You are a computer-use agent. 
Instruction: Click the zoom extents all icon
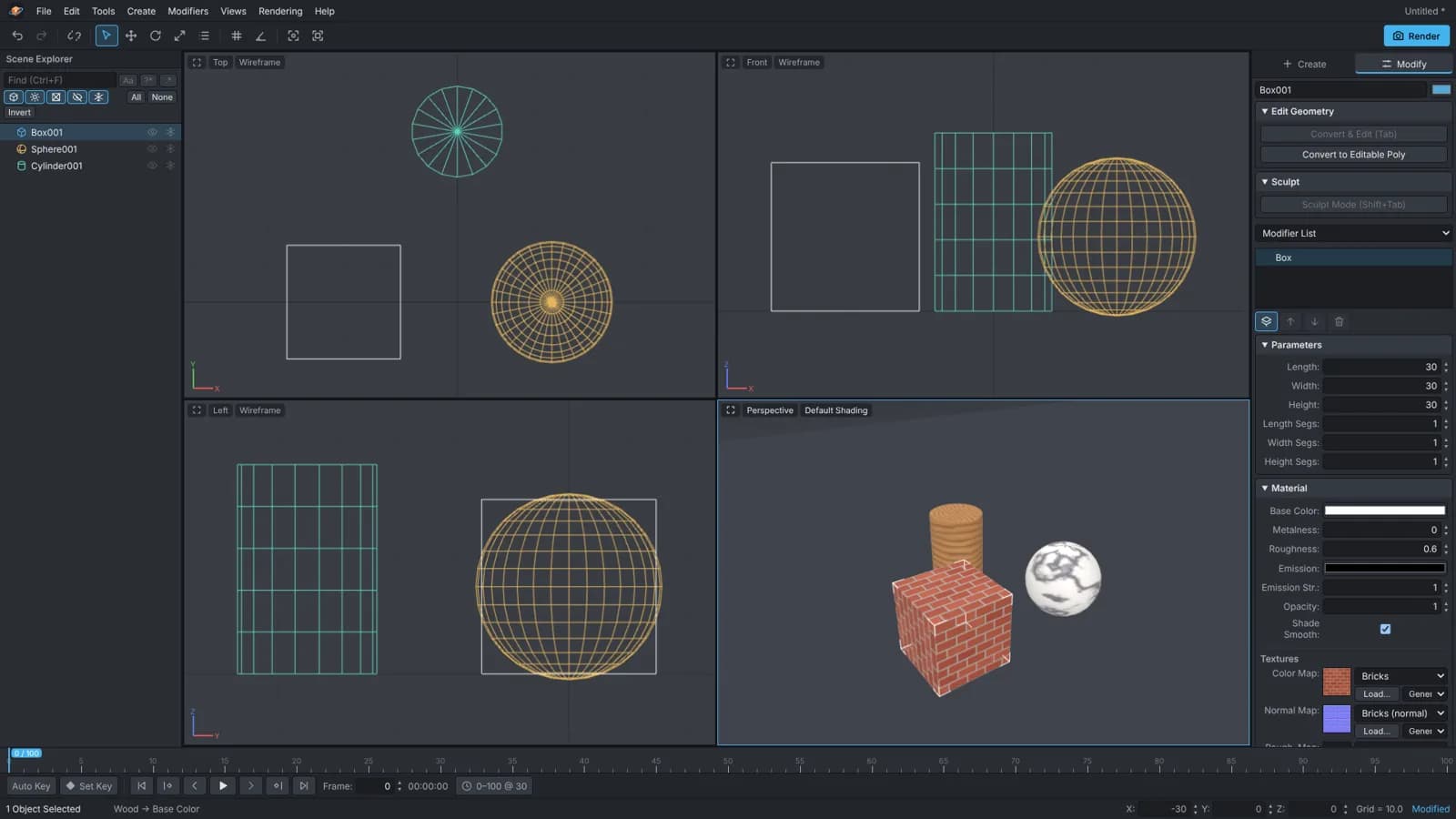[318, 35]
